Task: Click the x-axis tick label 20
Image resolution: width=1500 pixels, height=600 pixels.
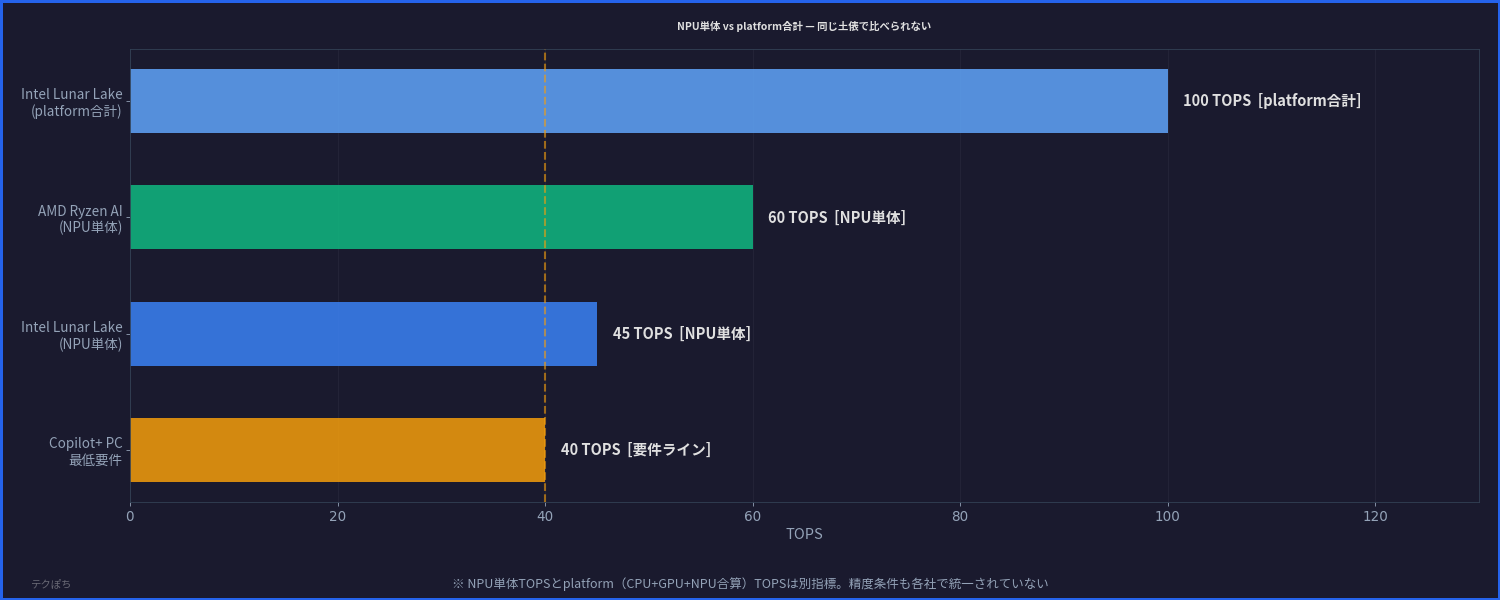Action: 338,516
